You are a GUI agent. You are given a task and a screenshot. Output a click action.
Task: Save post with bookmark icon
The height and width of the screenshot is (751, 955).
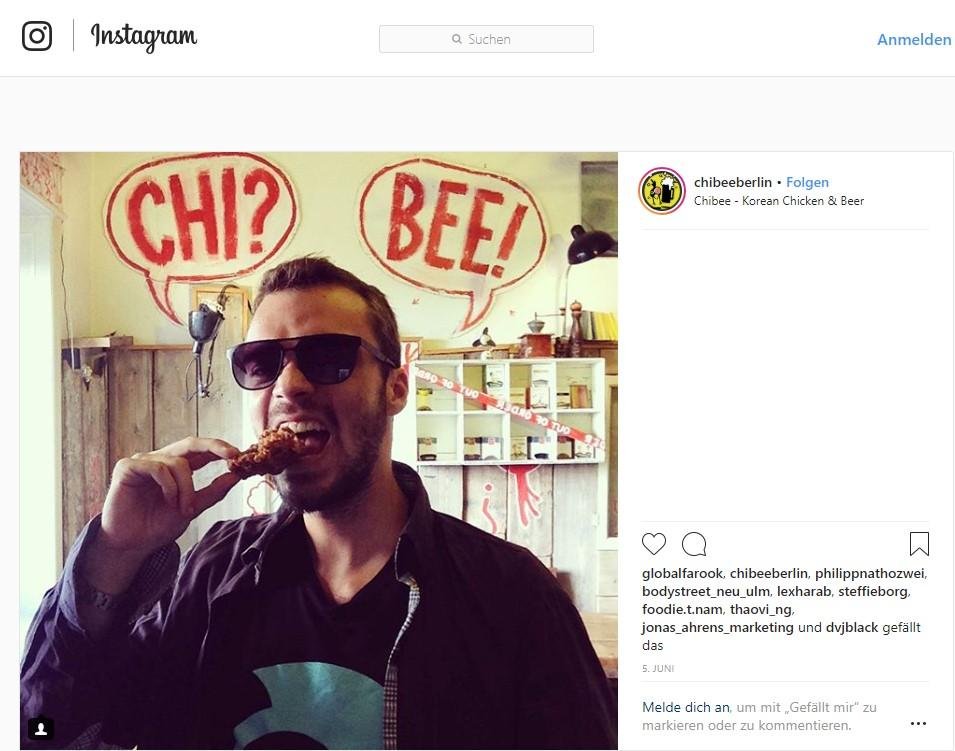(x=919, y=544)
